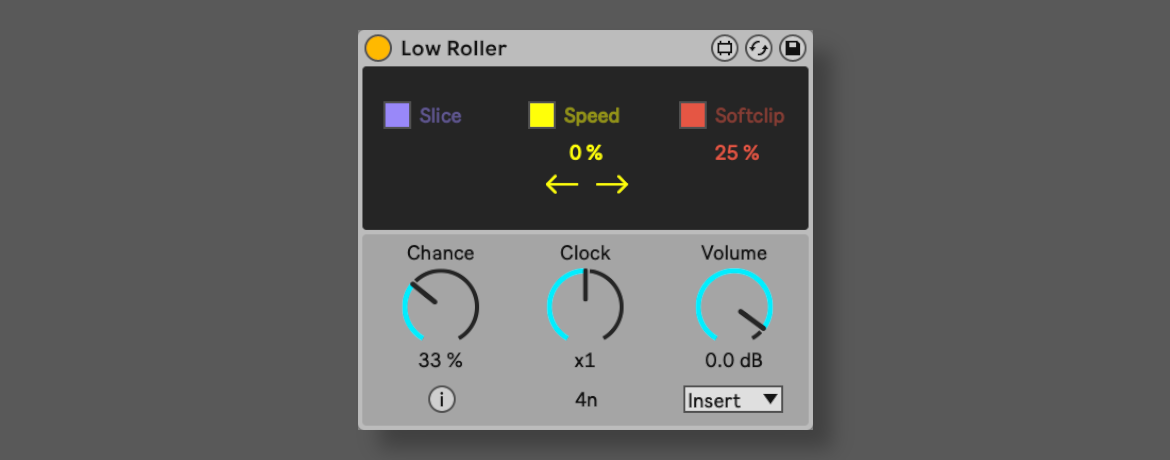Toggle the yellow Speed box

tap(542, 115)
